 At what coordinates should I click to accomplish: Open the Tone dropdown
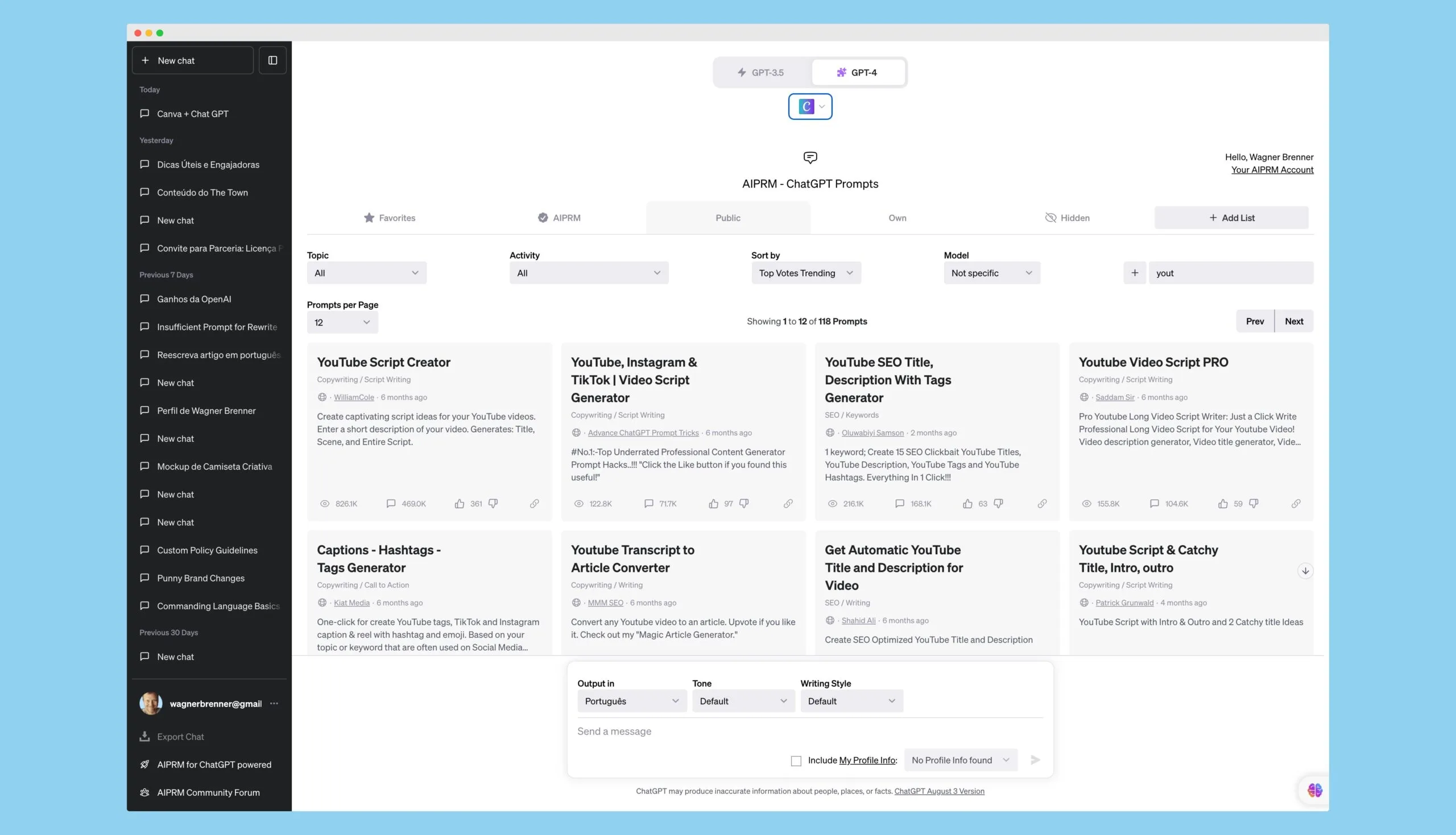click(743, 701)
